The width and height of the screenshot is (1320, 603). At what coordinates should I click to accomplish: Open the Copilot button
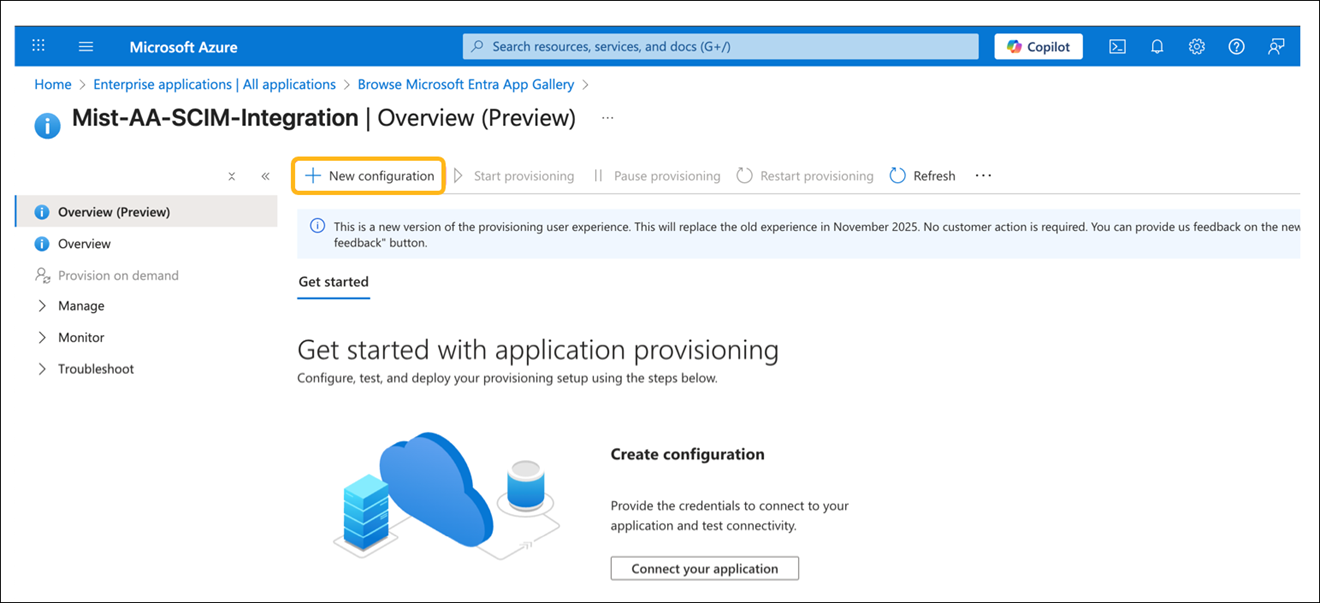pyautogui.click(x=1038, y=46)
